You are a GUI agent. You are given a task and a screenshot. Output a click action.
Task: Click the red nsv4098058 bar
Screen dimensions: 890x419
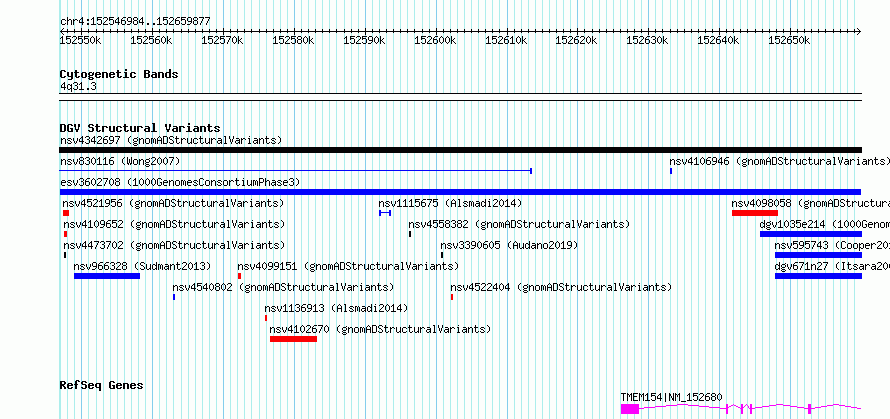754,213
